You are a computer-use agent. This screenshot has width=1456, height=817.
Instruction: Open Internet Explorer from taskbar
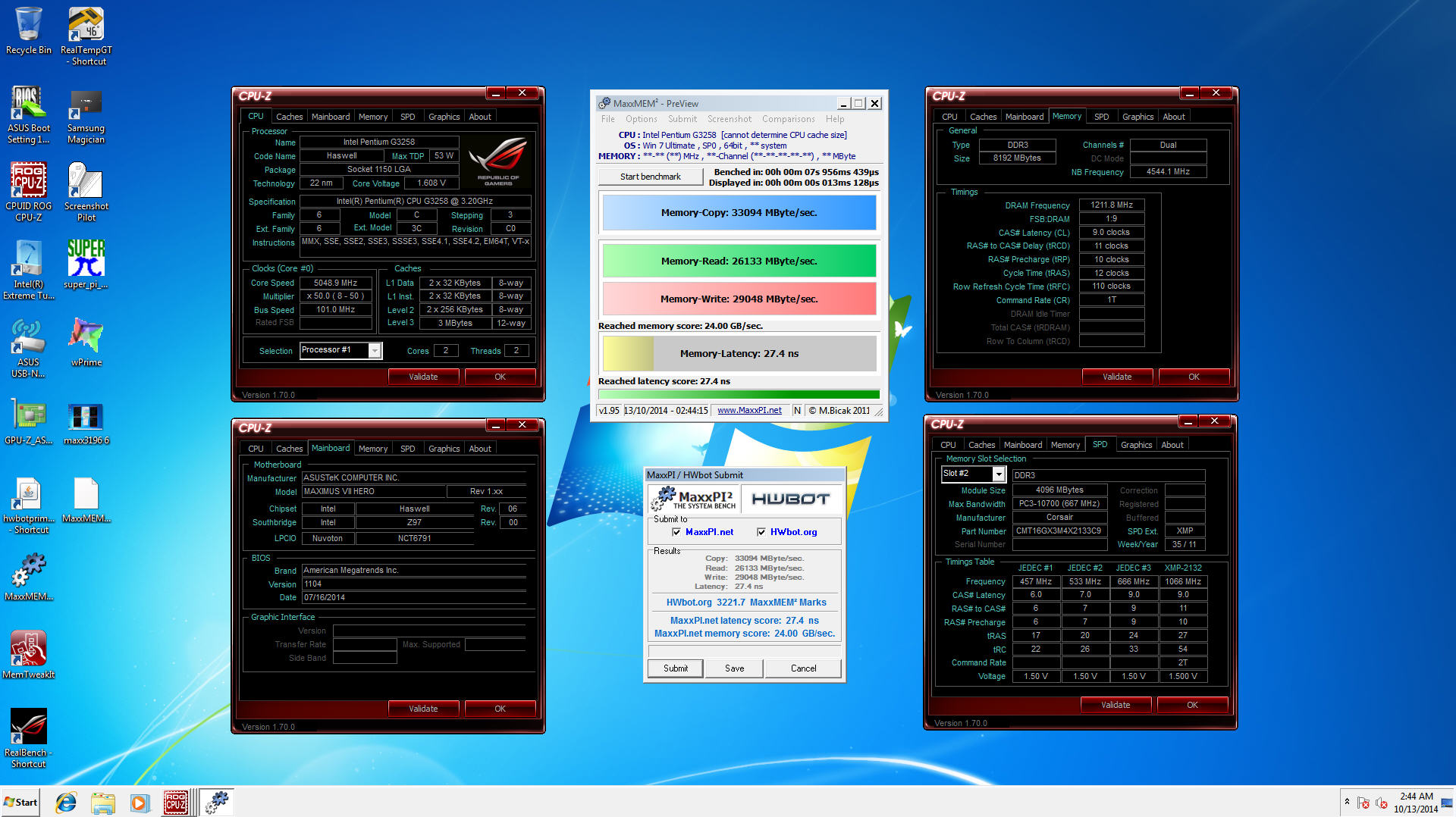66,803
